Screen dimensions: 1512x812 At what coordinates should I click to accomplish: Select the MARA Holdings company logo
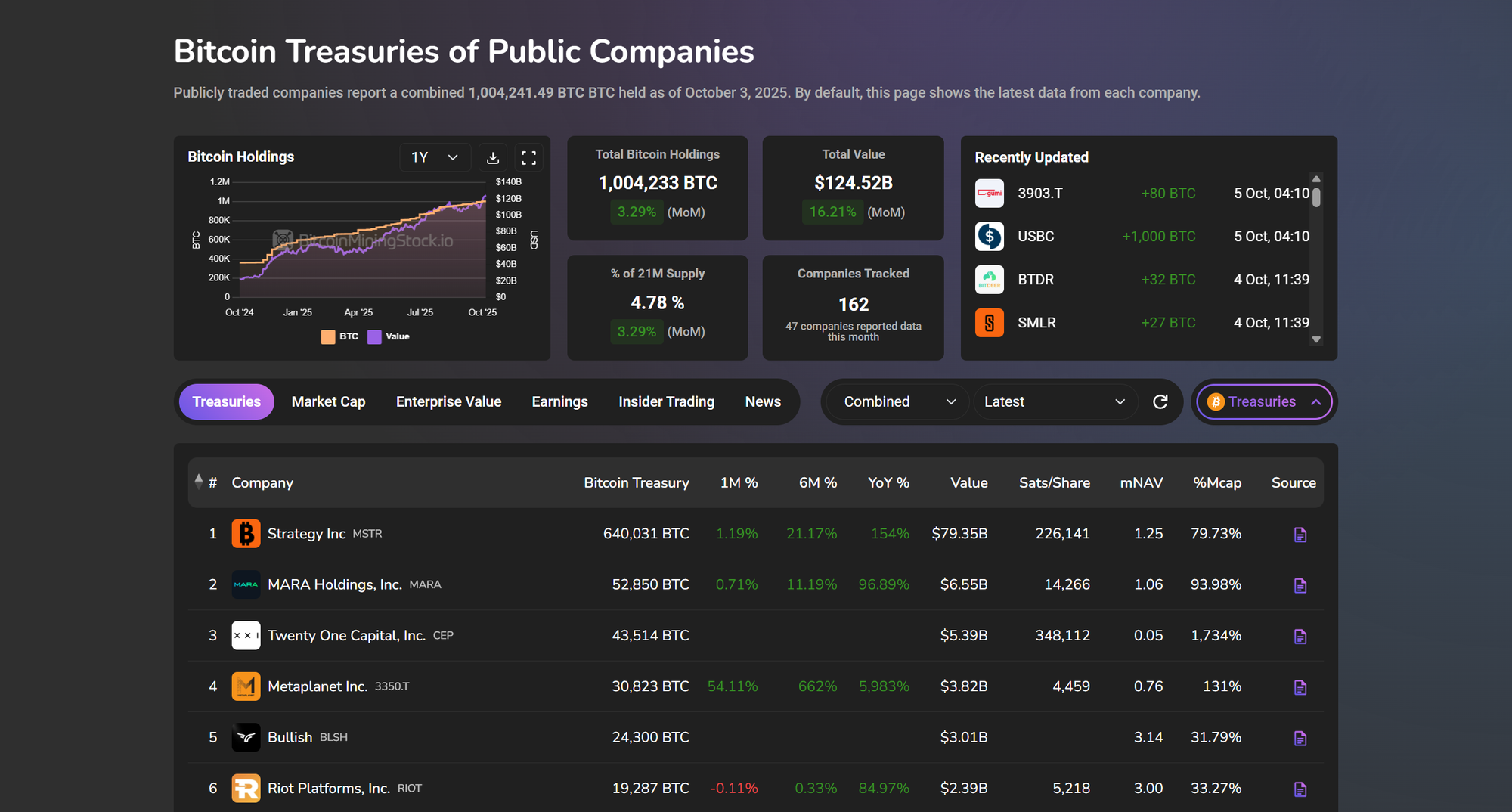pos(246,584)
